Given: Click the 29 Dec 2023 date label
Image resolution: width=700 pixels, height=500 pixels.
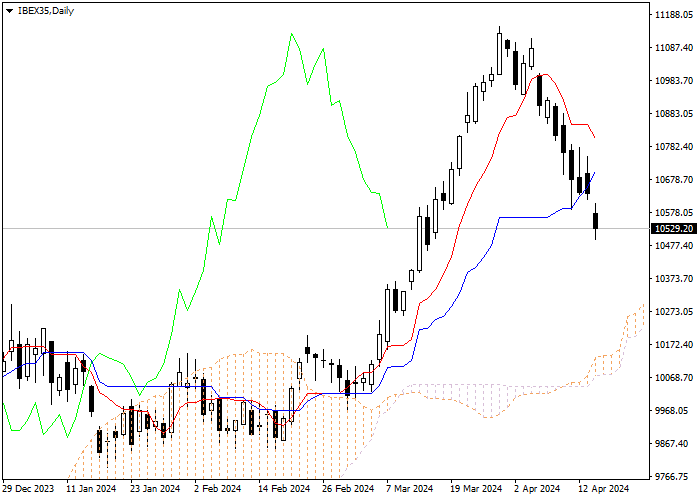Looking at the screenshot, I should click(x=28, y=489).
